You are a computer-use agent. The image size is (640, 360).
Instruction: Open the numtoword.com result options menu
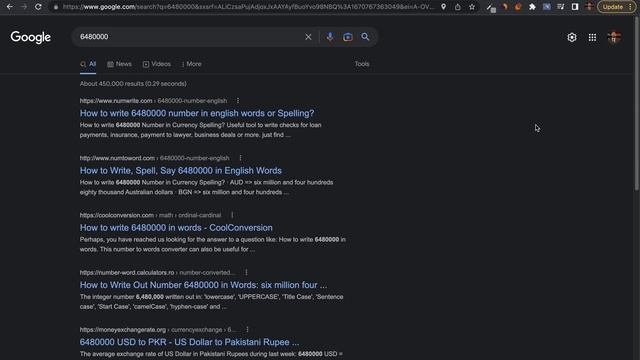point(240,158)
